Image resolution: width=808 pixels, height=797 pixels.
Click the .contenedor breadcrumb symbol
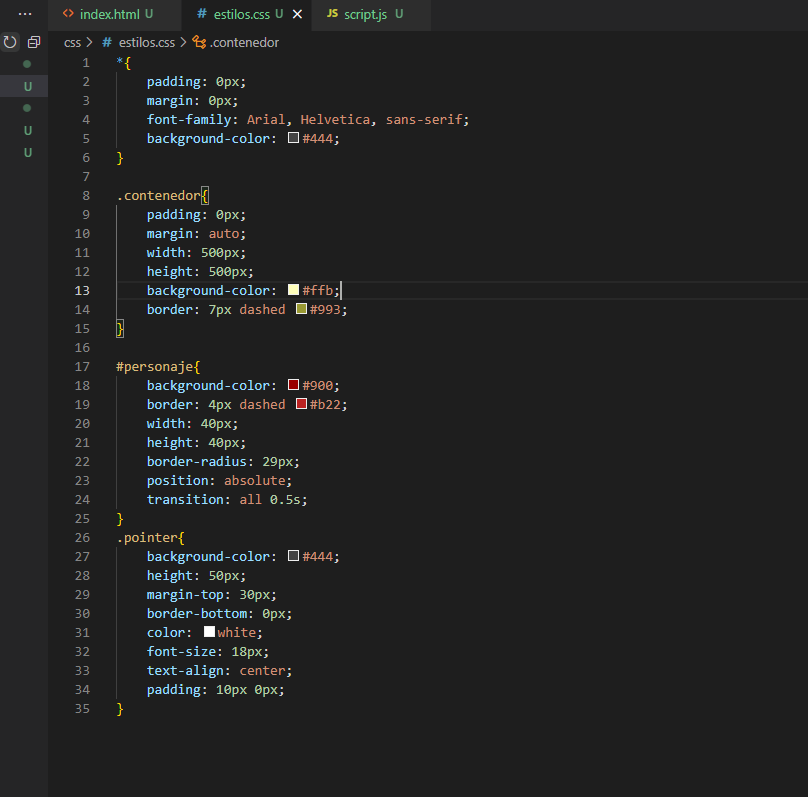pyautogui.click(x=244, y=43)
